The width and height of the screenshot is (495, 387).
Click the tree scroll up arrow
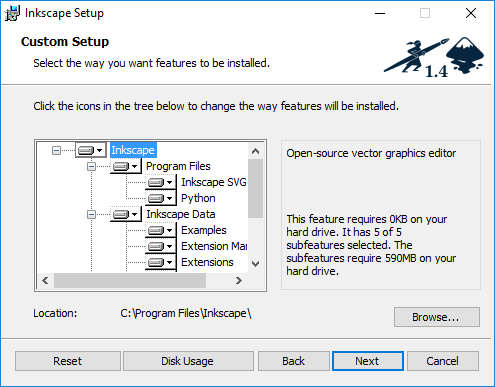click(256, 151)
